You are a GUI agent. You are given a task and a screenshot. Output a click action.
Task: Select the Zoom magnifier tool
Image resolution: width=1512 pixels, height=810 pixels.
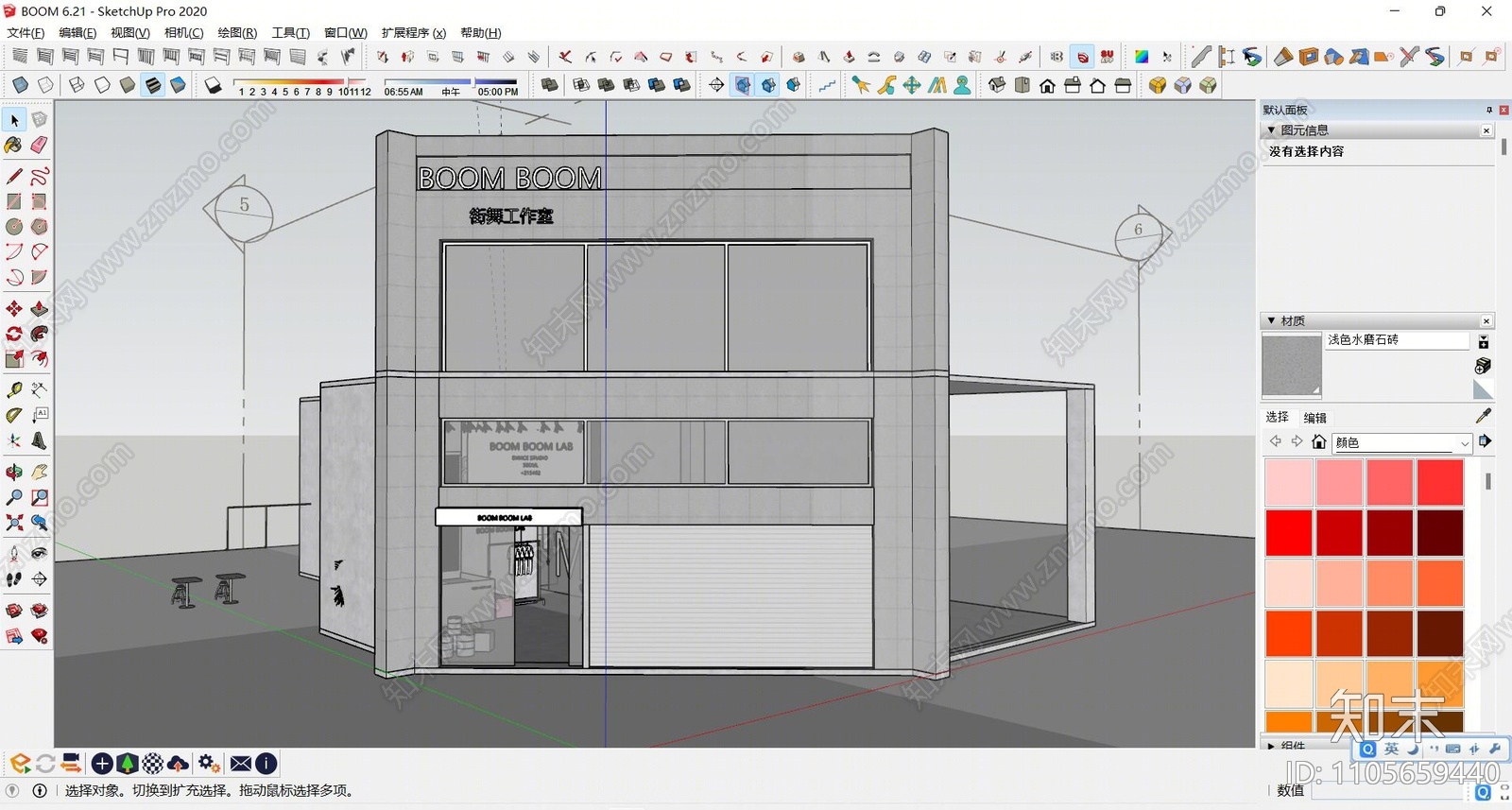pos(14,497)
